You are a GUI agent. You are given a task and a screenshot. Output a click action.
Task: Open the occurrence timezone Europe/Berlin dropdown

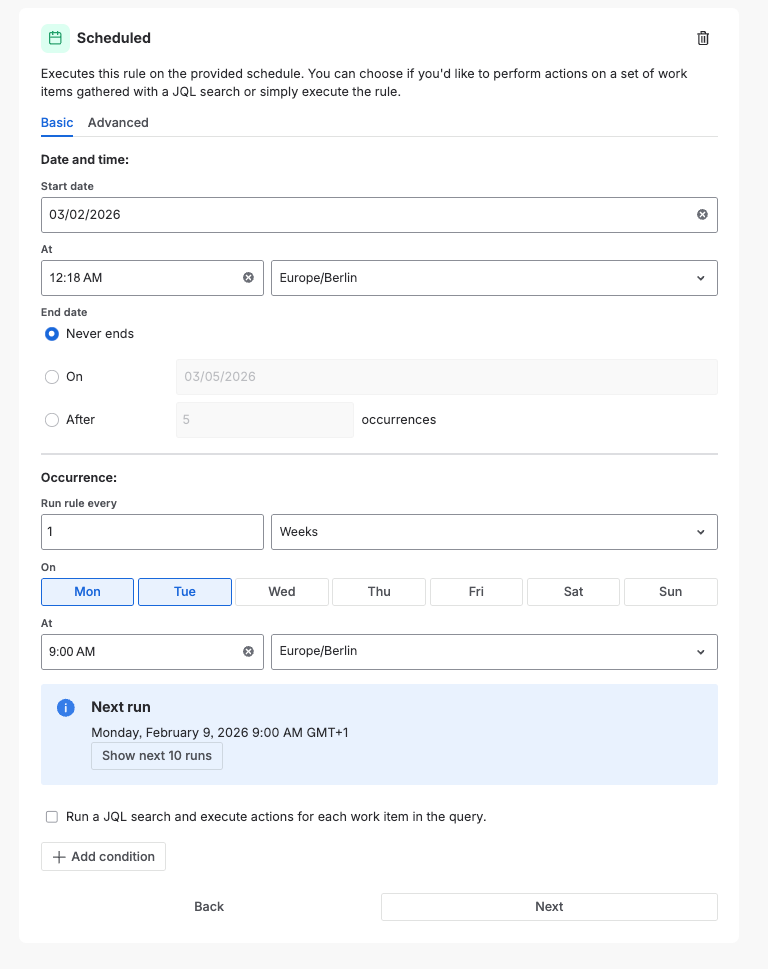[494, 651]
